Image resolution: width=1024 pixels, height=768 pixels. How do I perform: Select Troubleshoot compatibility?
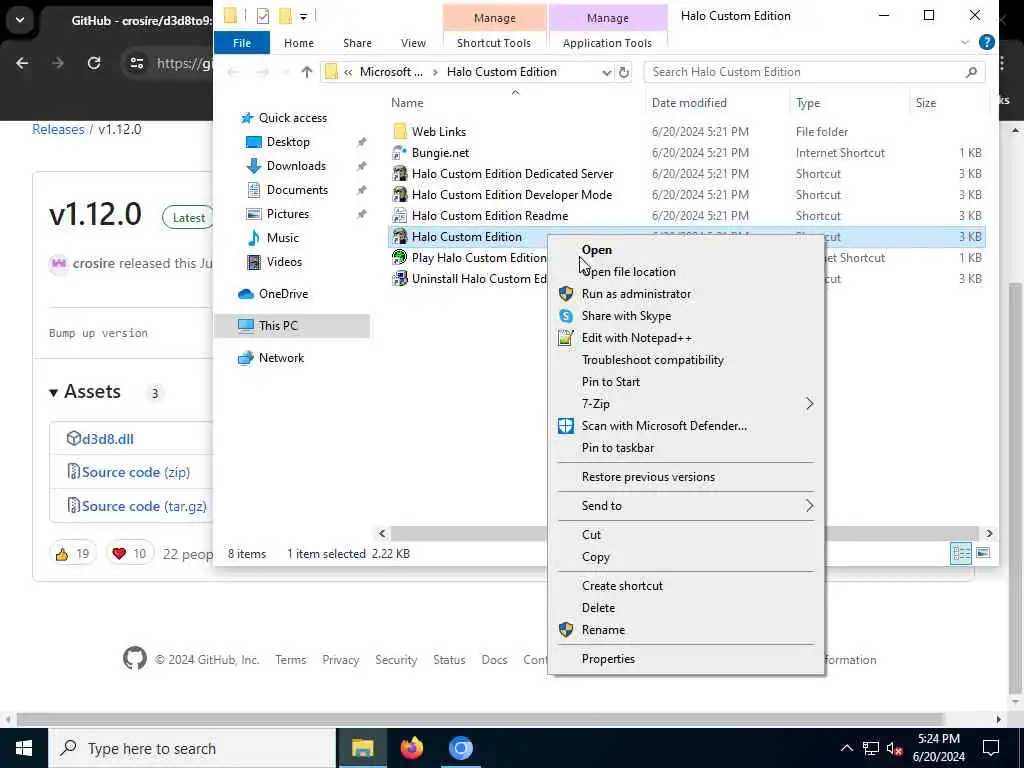[x=652, y=360]
